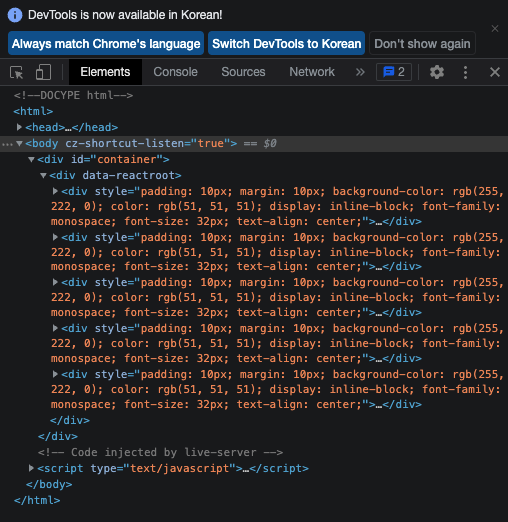Expand the fifth styled div node
The width and height of the screenshot is (508, 522).
point(55,374)
